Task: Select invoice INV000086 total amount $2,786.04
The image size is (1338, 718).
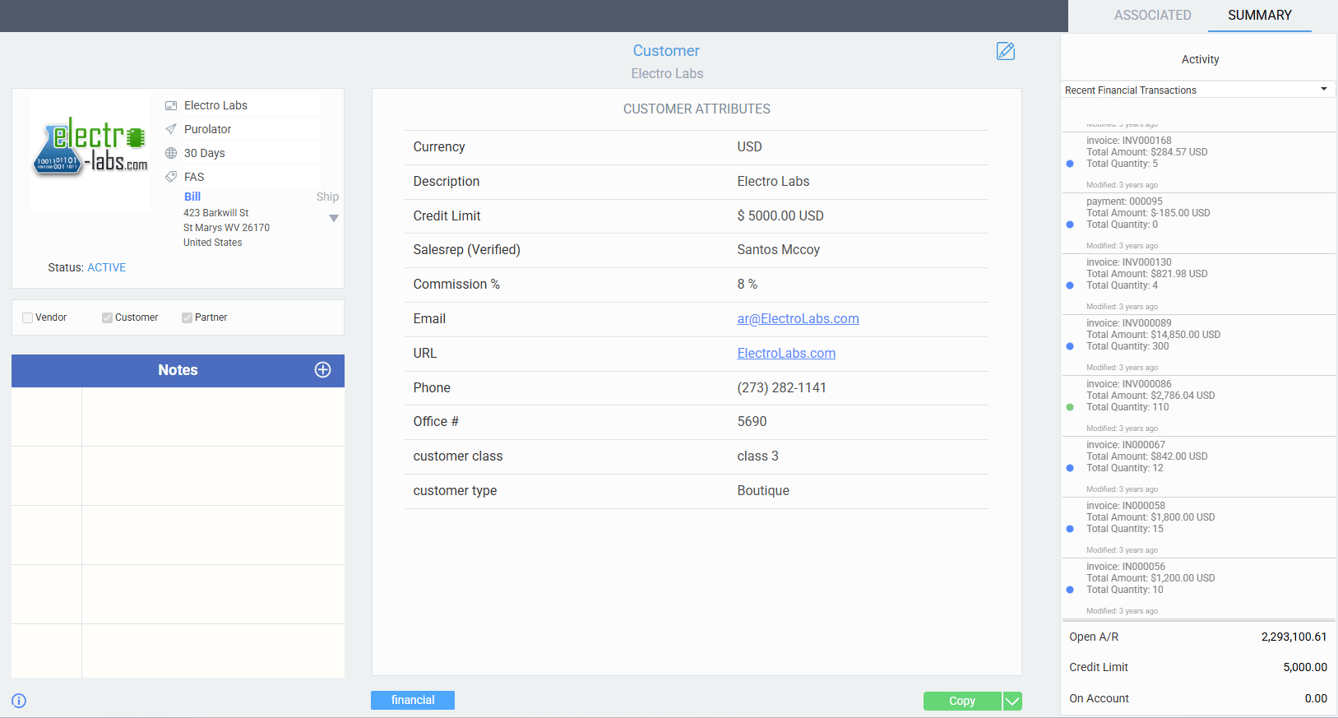Action: tap(1151, 396)
